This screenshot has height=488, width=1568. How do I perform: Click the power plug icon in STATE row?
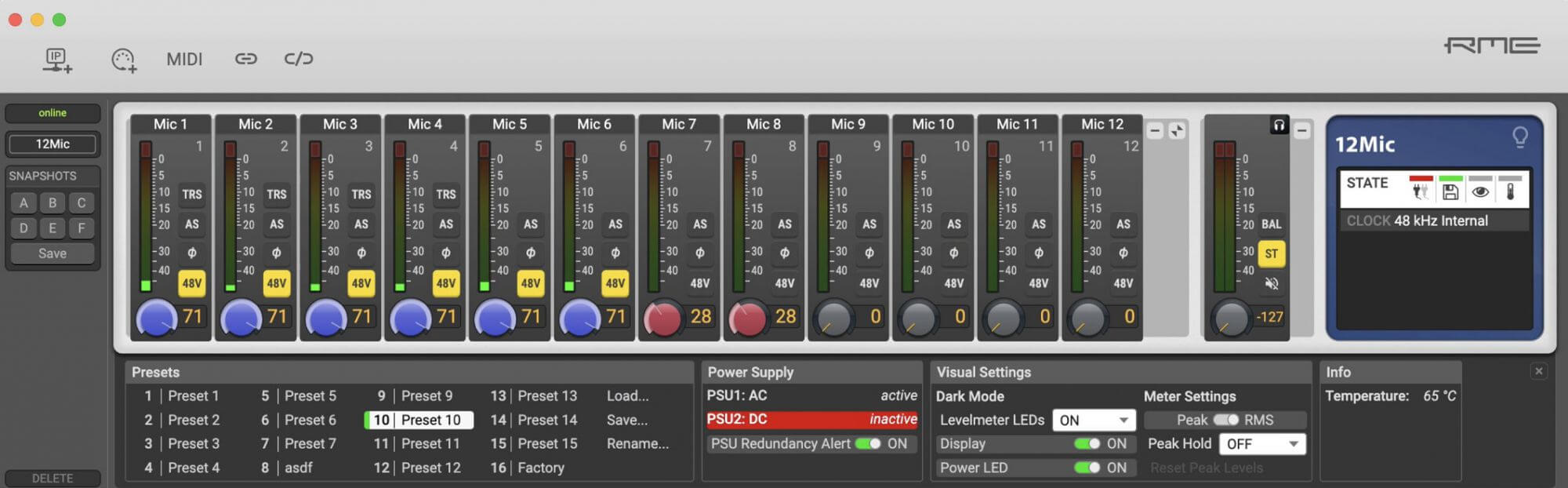coord(1420,191)
